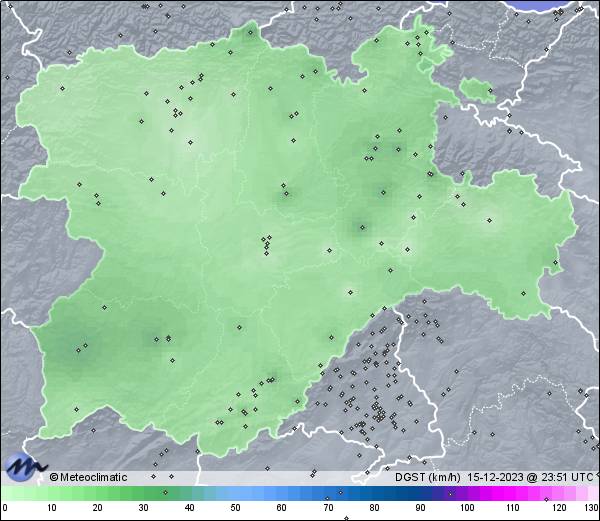Click the 10 value on the scale

click(x=51, y=508)
